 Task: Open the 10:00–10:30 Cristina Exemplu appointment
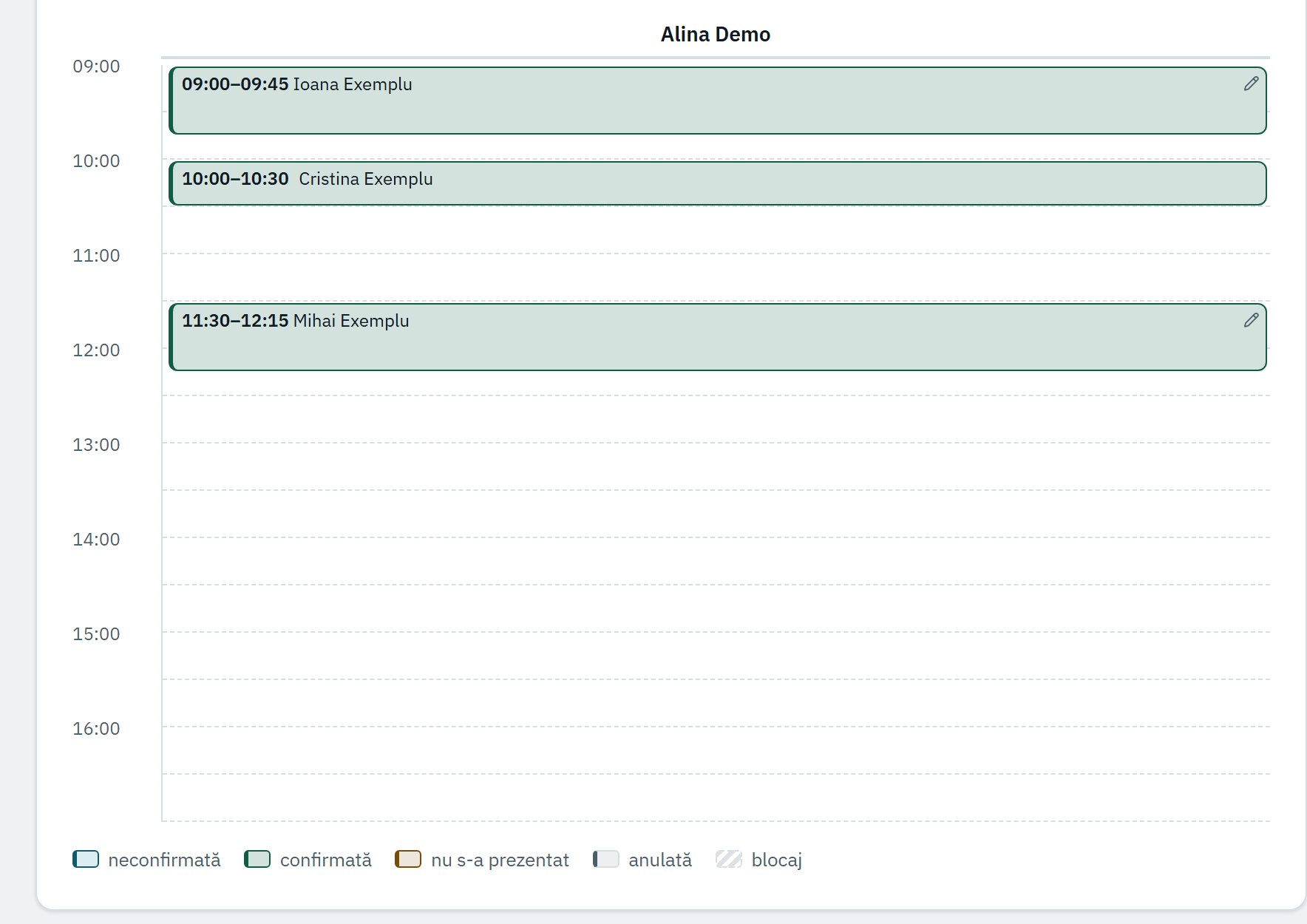tap(718, 183)
